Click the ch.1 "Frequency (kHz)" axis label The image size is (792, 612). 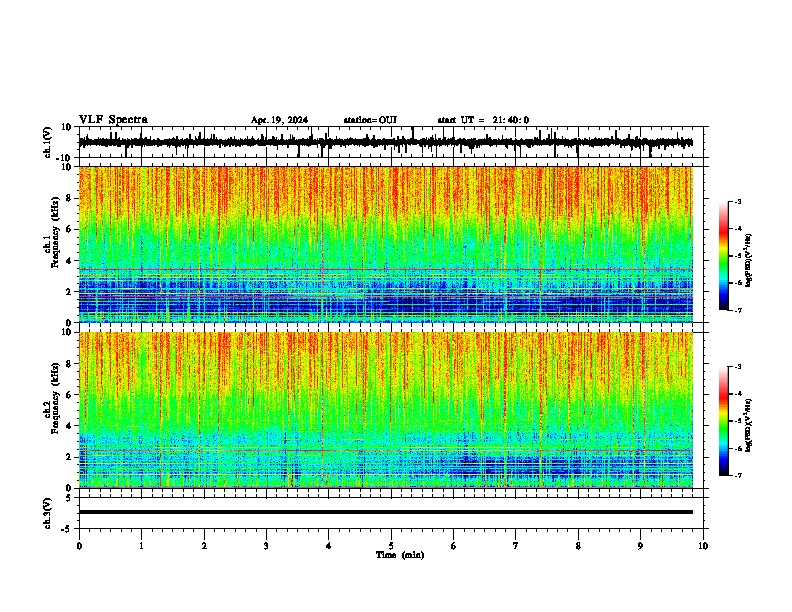tap(55, 232)
